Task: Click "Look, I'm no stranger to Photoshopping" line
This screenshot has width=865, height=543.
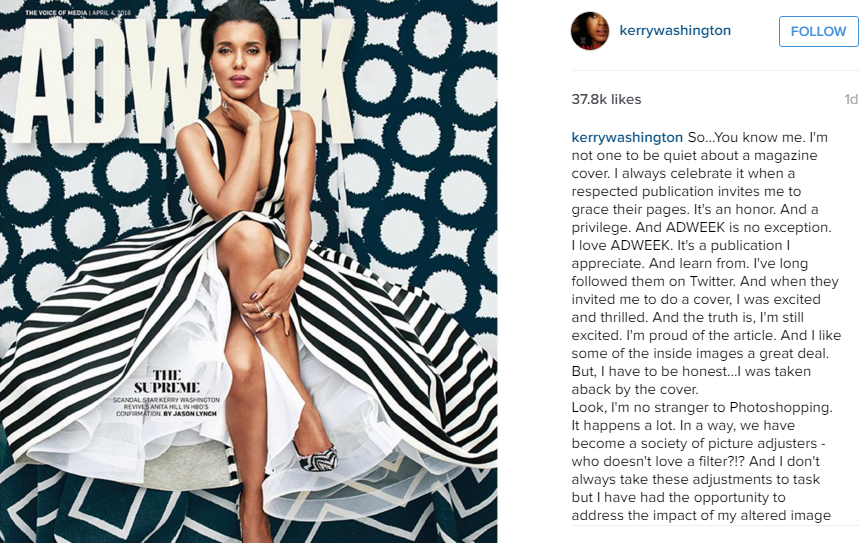Action: pyautogui.click(x=702, y=408)
